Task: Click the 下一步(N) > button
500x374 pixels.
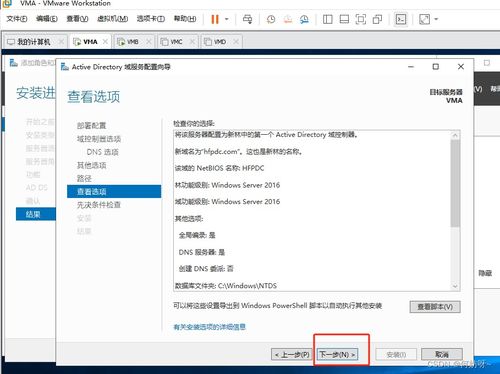Action: [337, 354]
